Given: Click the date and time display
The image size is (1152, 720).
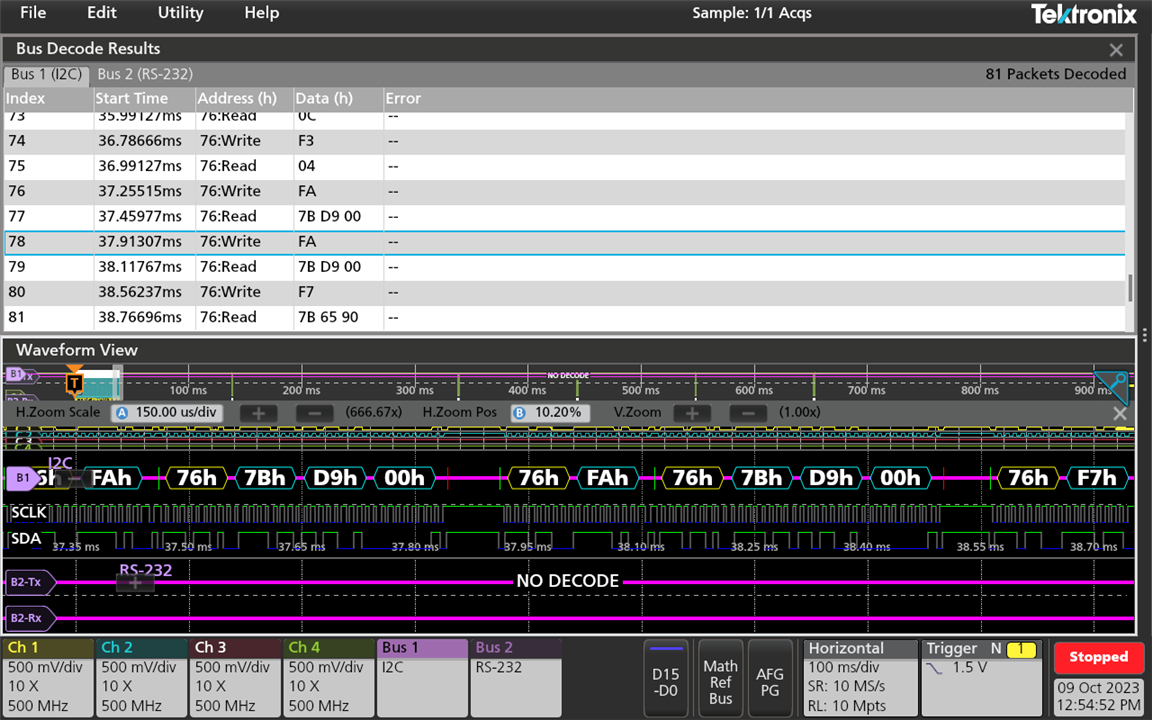Looking at the screenshot, I should (x=1098, y=696).
